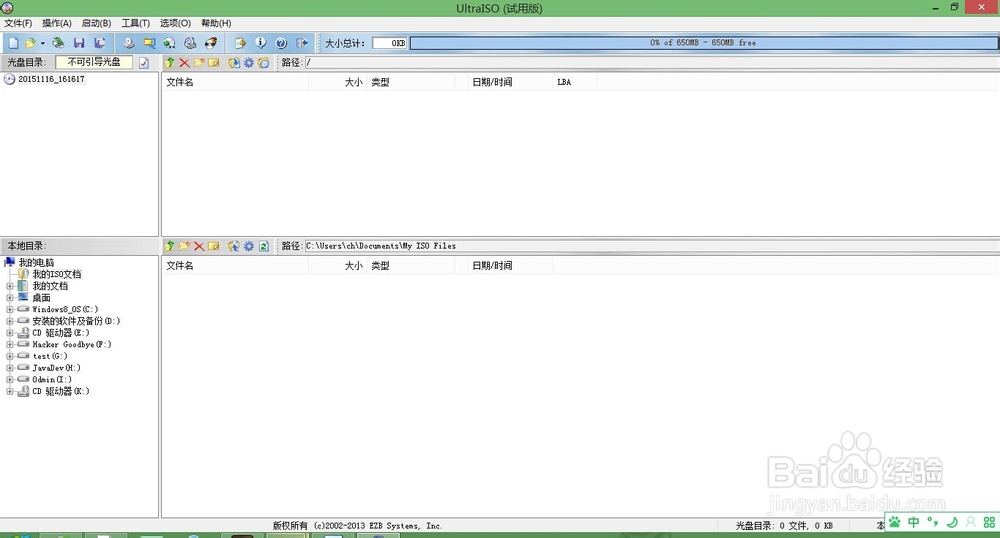Click the page-with-arrow icon before Info
The width and height of the screenshot is (1000, 538).
point(240,43)
